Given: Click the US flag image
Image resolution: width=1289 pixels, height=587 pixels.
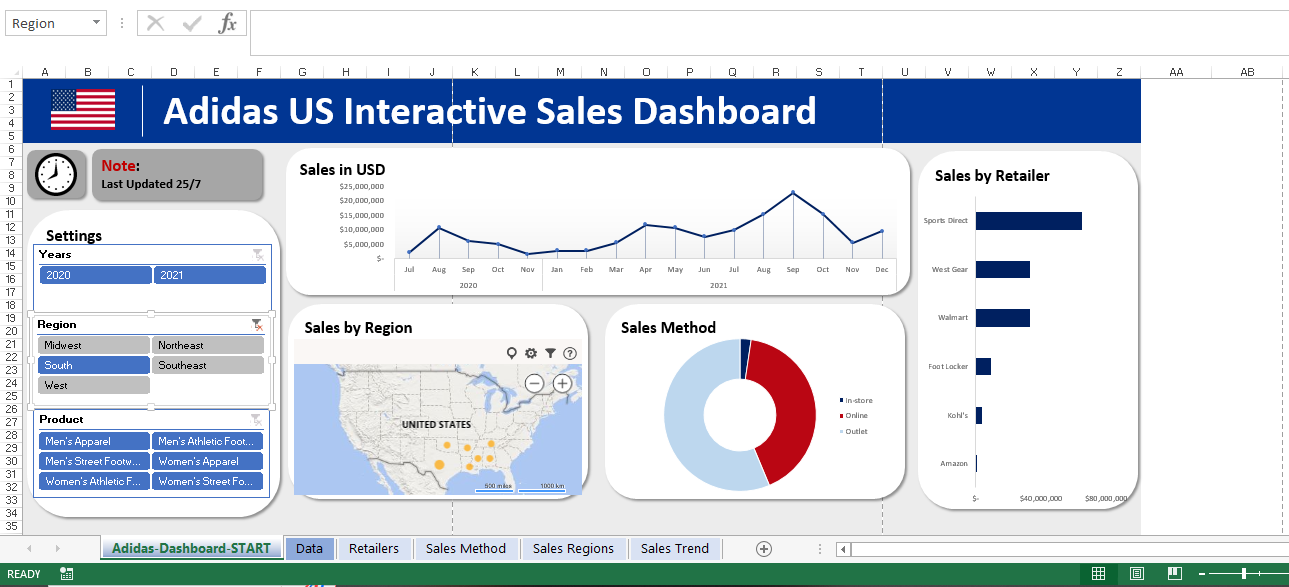Looking at the screenshot, I should click(x=83, y=109).
